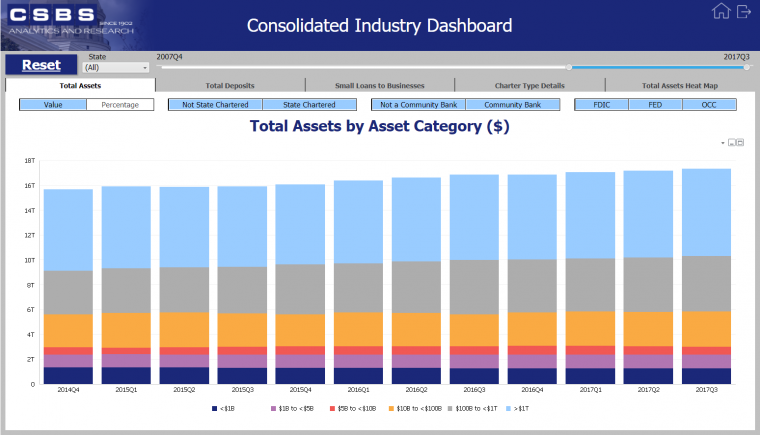This screenshot has width=760, height=435.
Task: Click the red segment of the 2016Q4 bar
Action: 532,350
